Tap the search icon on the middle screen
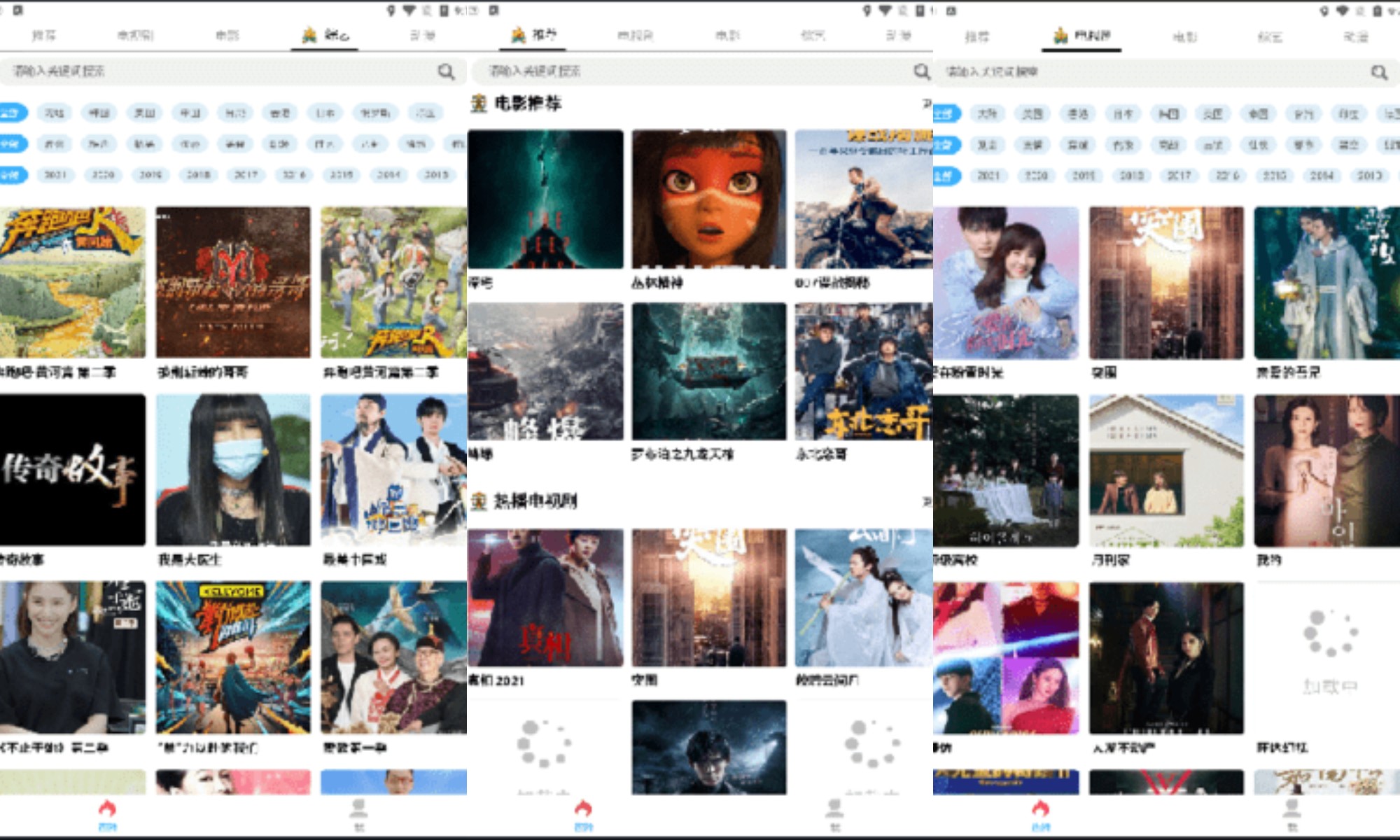The height and width of the screenshot is (840, 1400). click(x=920, y=71)
